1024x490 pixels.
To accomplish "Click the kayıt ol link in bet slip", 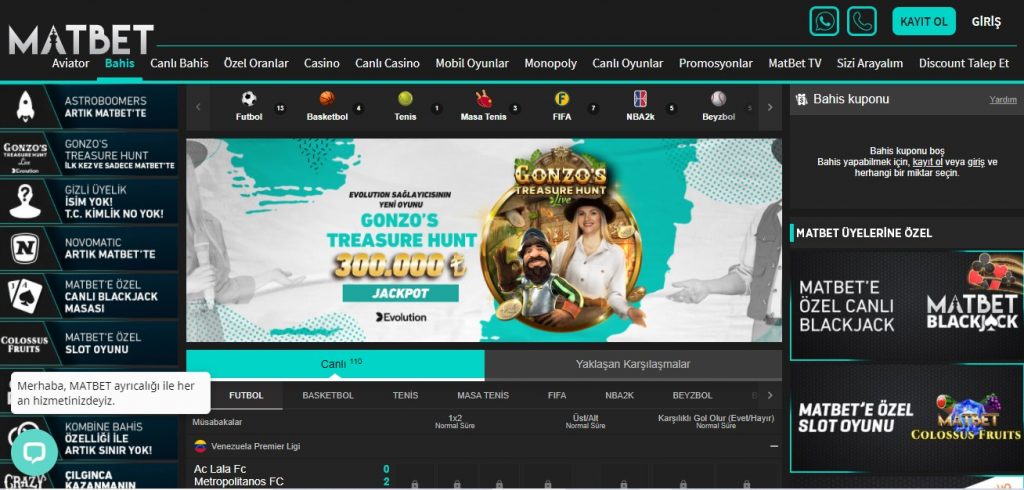I will point(927,162).
